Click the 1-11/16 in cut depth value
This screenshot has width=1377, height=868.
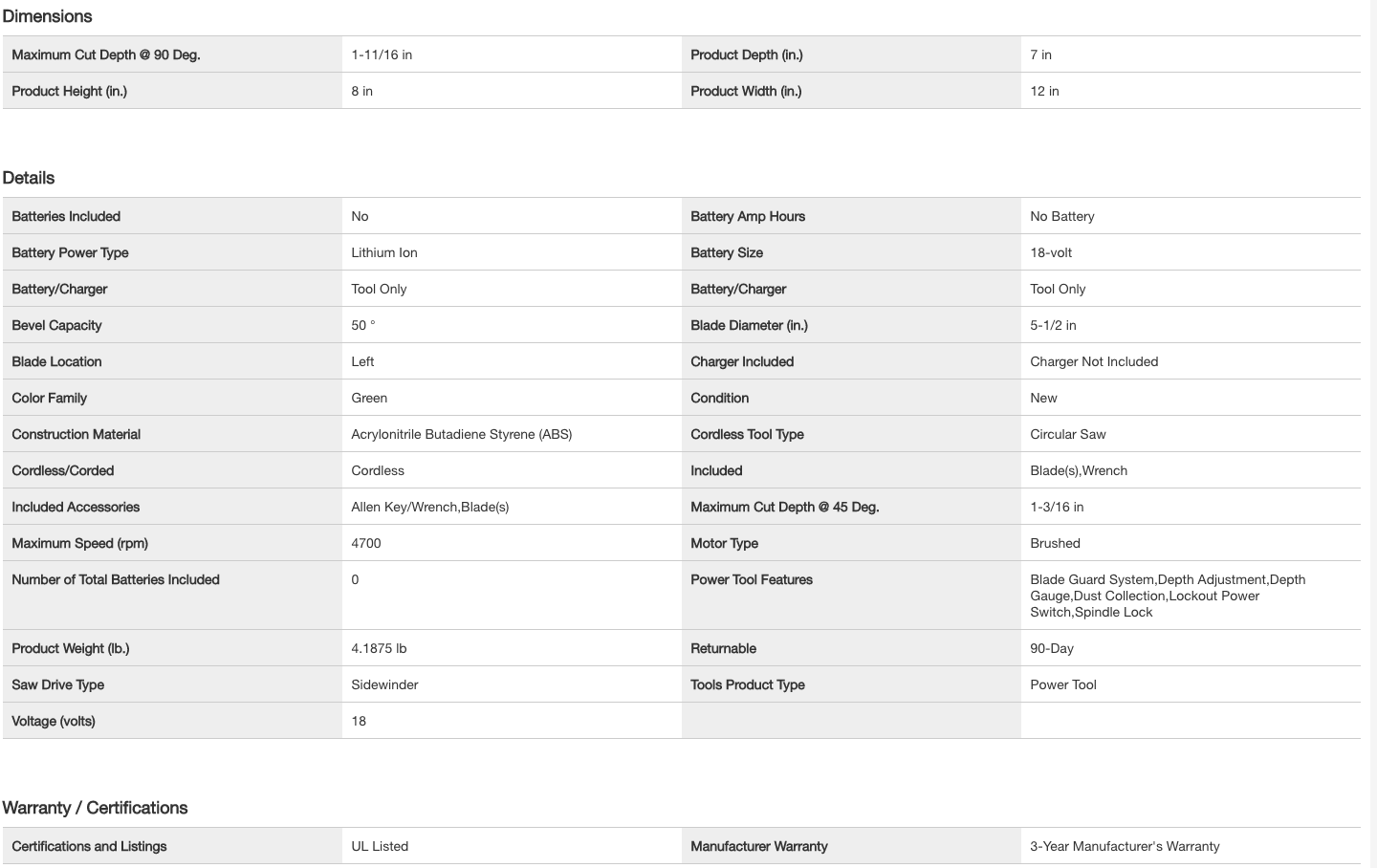[x=382, y=54]
